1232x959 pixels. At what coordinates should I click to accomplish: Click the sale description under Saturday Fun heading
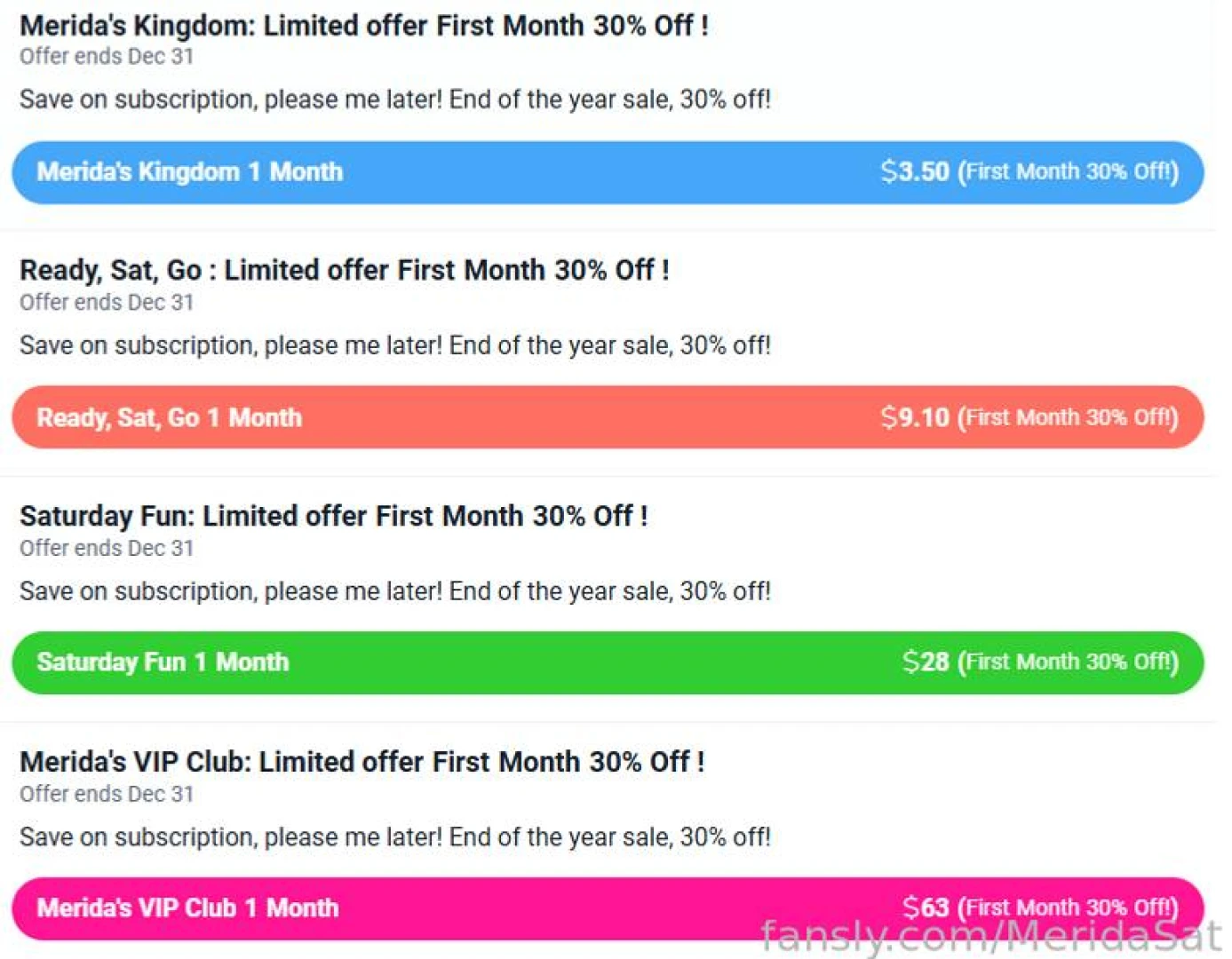click(394, 591)
